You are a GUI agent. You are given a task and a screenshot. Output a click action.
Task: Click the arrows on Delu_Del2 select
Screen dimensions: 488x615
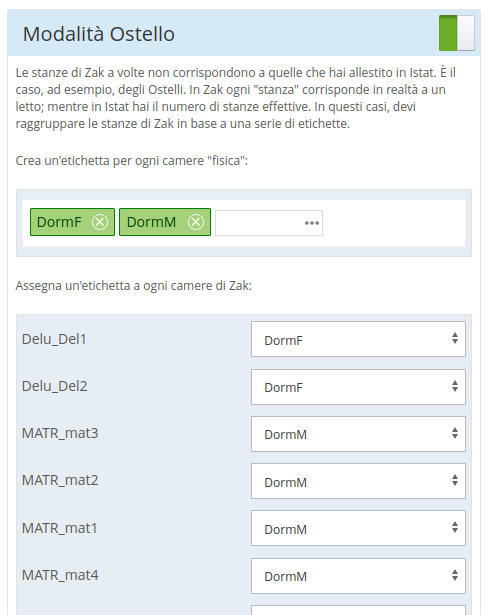pyautogui.click(x=455, y=386)
